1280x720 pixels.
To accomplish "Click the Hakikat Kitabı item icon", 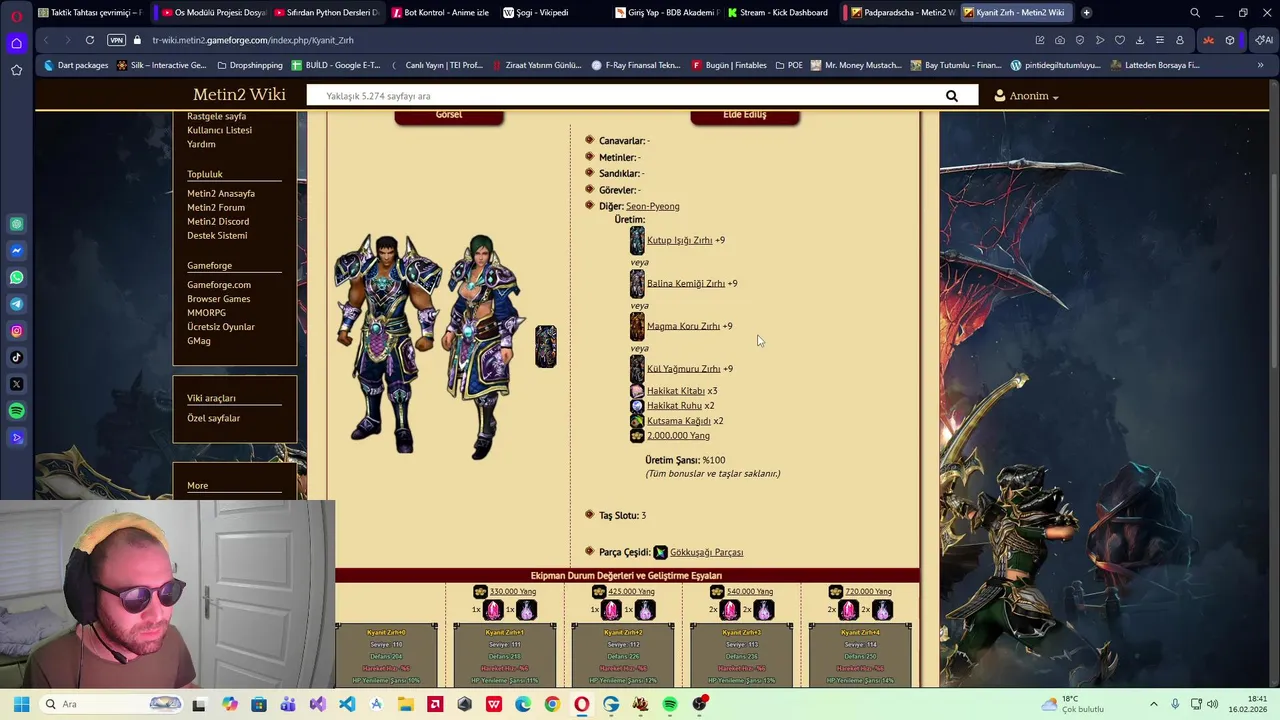I will click(x=637, y=391).
